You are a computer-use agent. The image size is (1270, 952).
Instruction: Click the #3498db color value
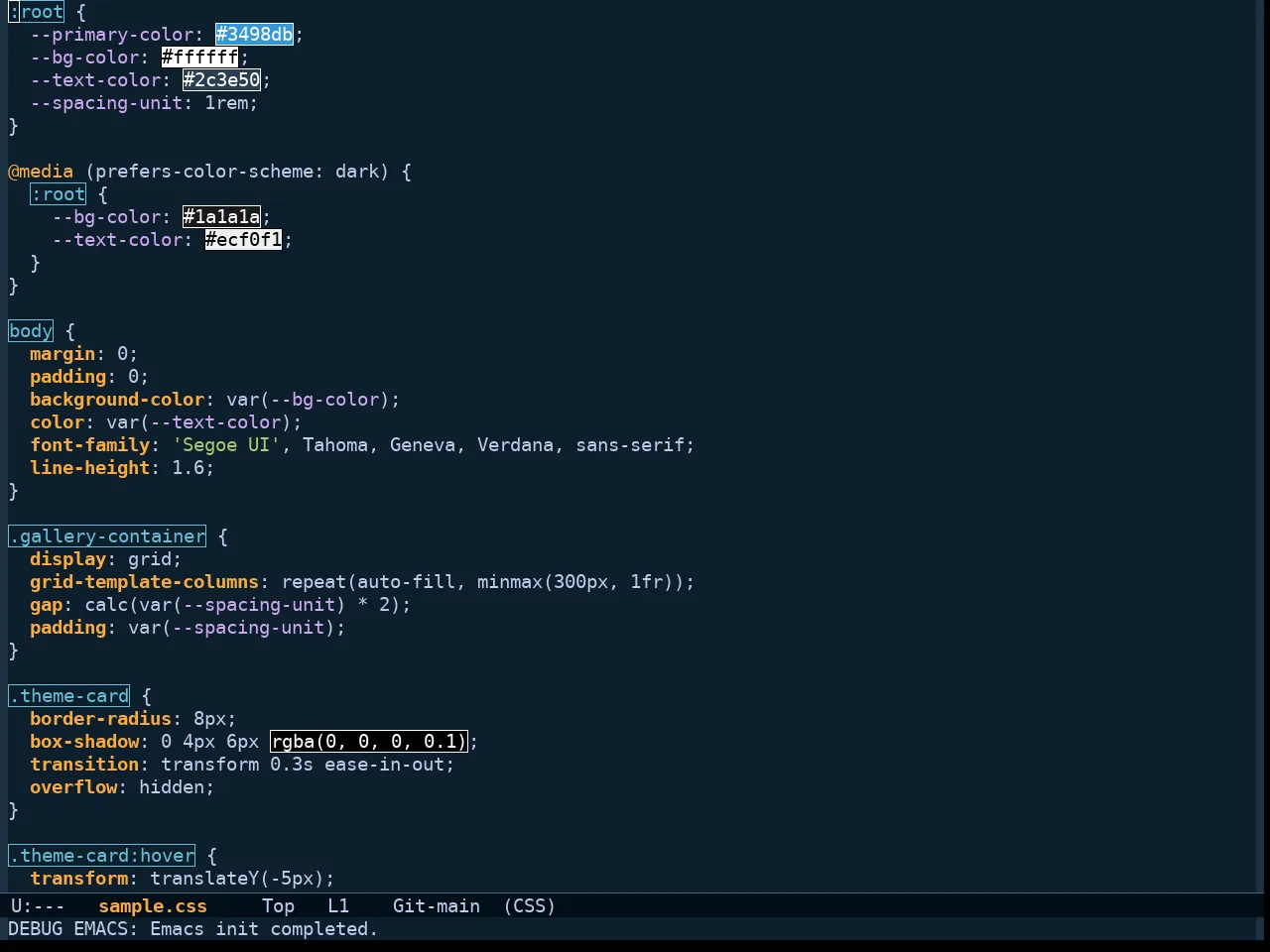[x=254, y=35]
